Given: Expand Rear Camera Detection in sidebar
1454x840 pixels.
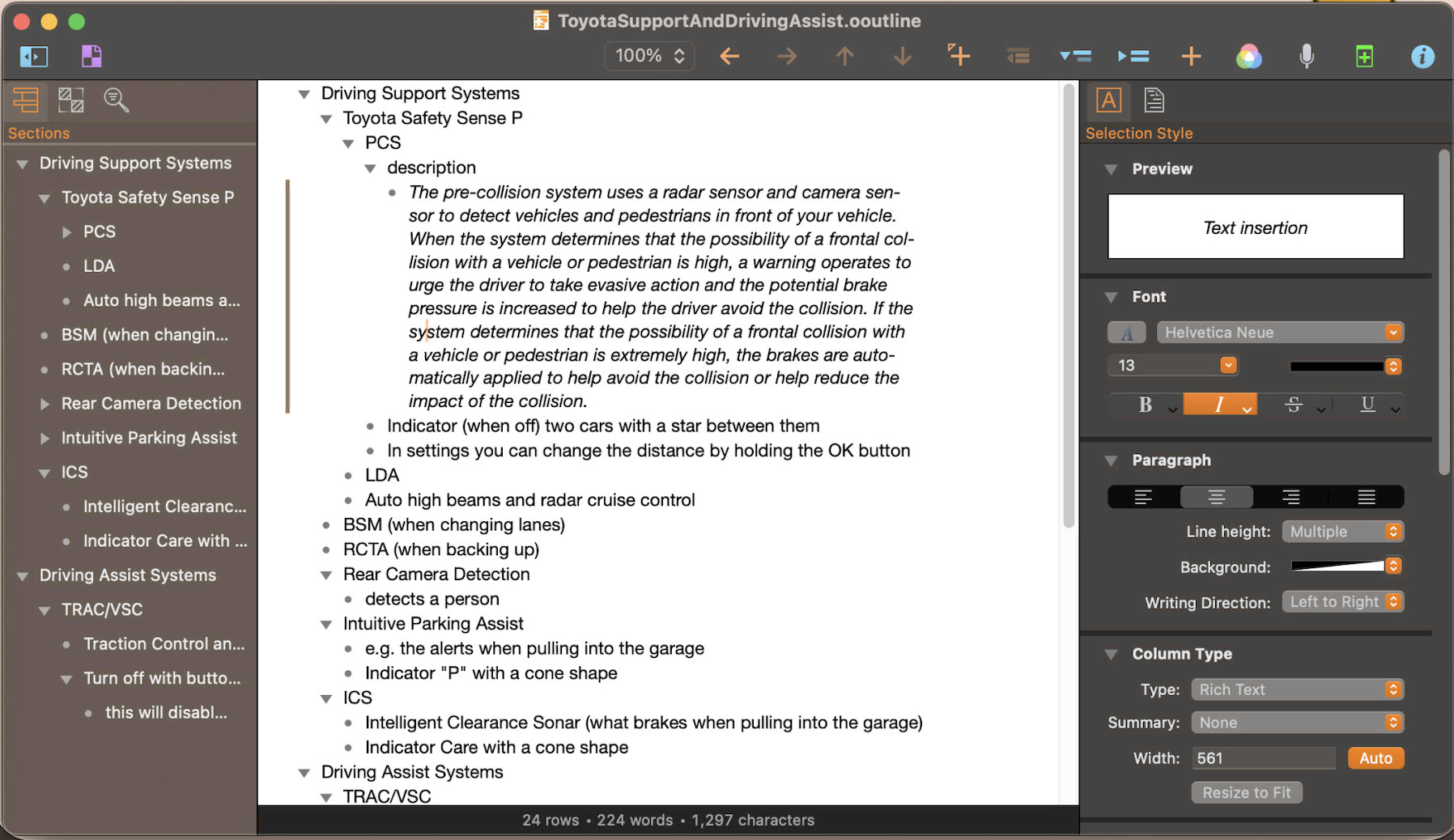Looking at the screenshot, I should (45, 404).
